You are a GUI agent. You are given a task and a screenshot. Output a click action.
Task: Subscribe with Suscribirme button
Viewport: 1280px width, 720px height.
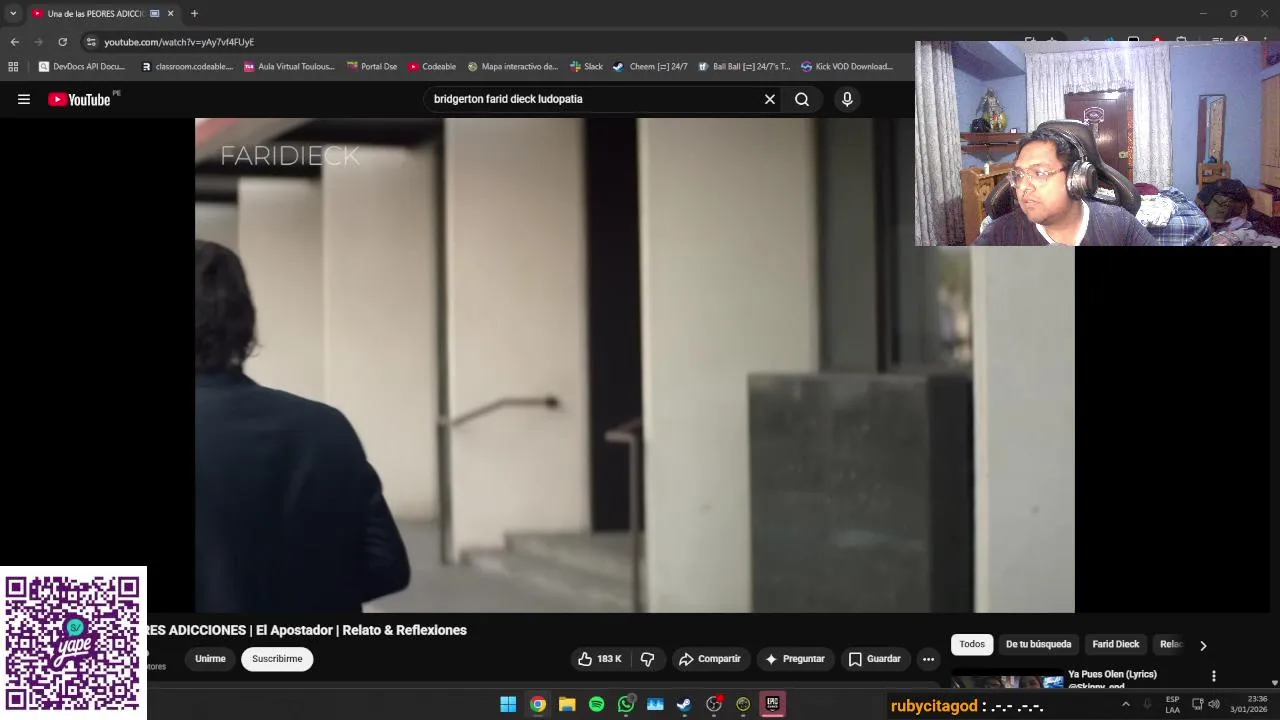[277, 659]
